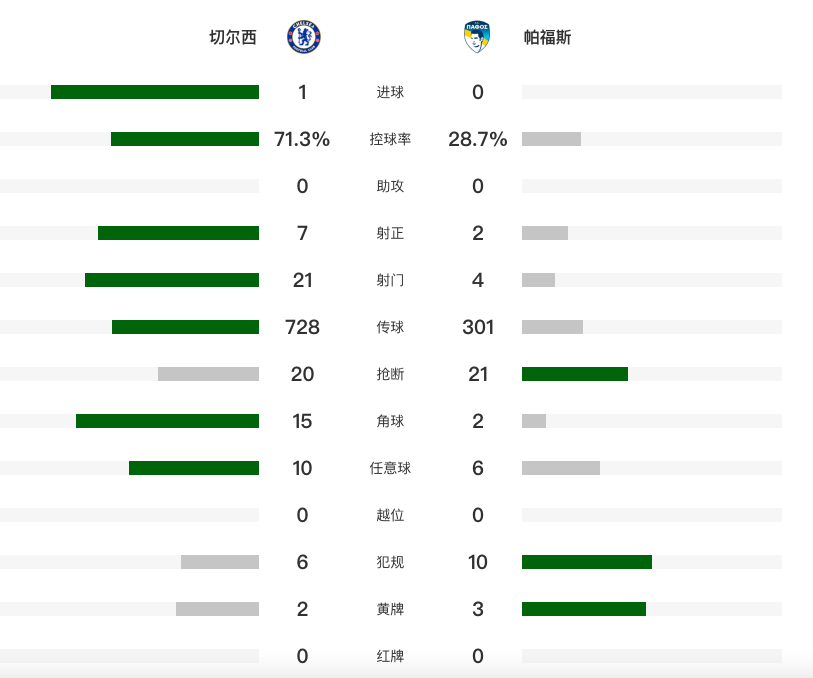
Task: Click Chelsea's green goals bar
Action: coord(155,92)
